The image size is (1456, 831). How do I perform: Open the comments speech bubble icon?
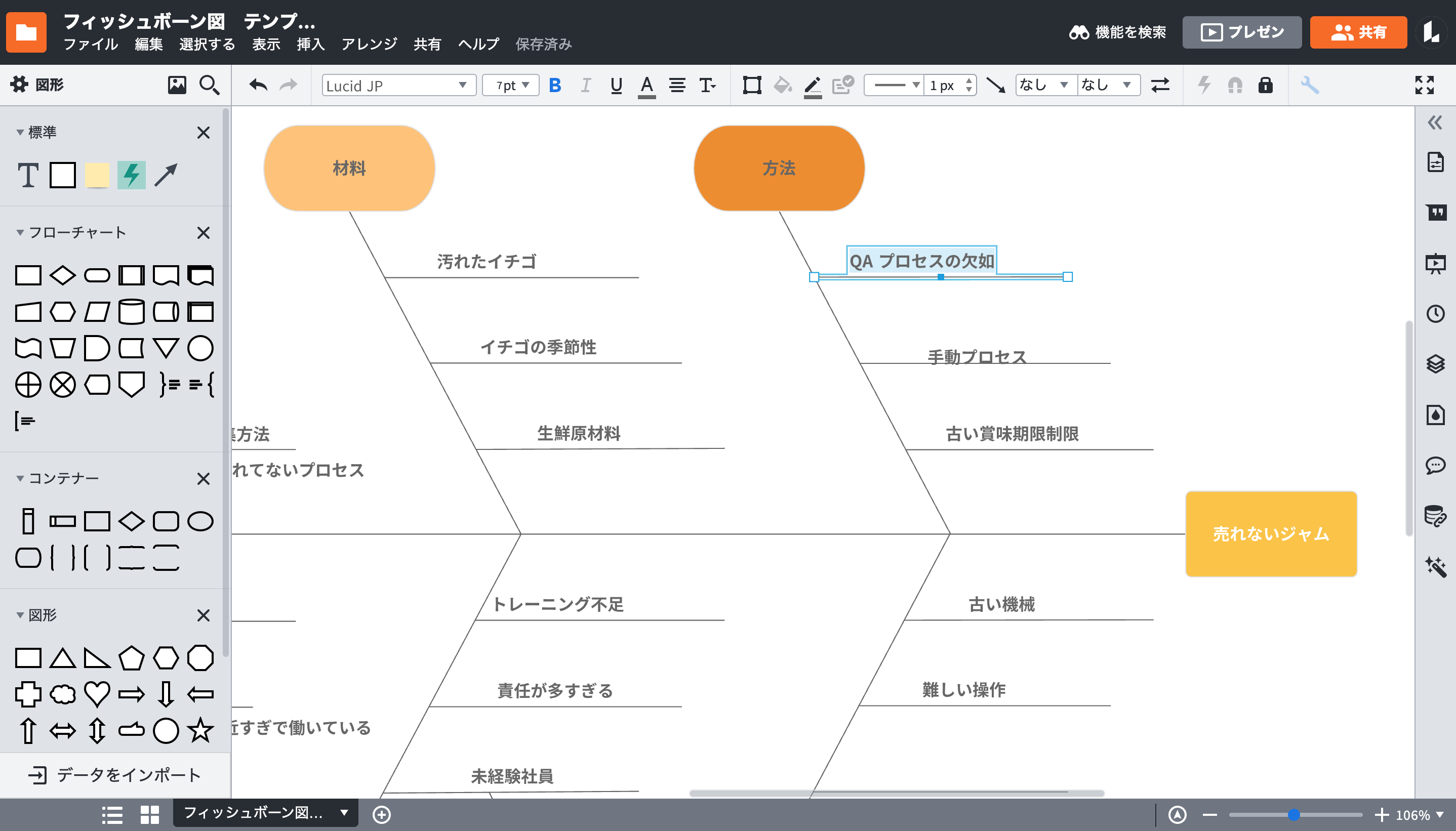[x=1435, y=465]
